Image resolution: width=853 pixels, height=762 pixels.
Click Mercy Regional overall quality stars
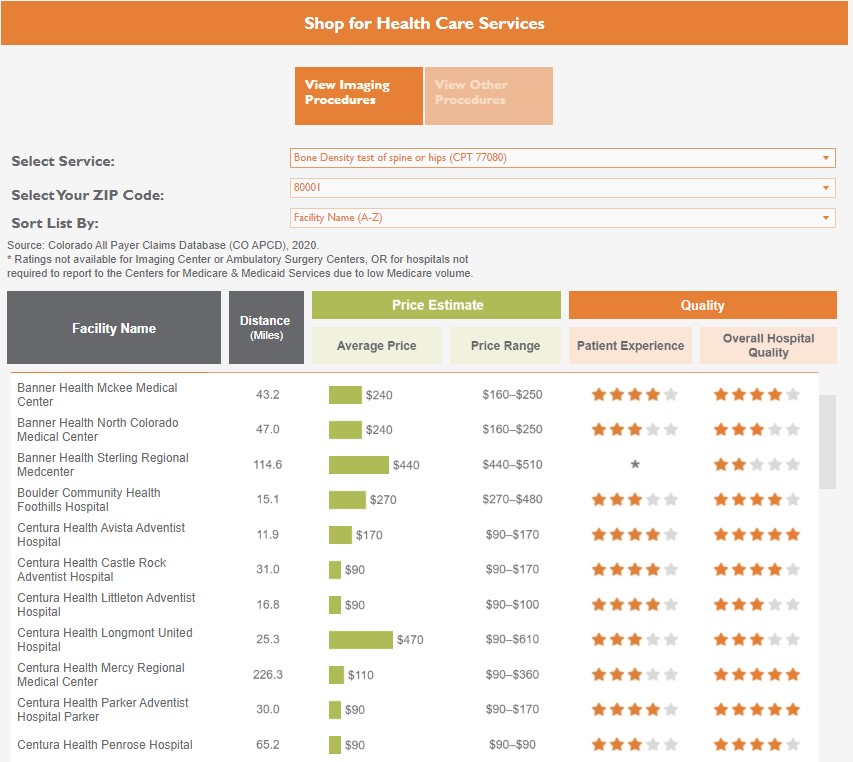pos(757,674)
